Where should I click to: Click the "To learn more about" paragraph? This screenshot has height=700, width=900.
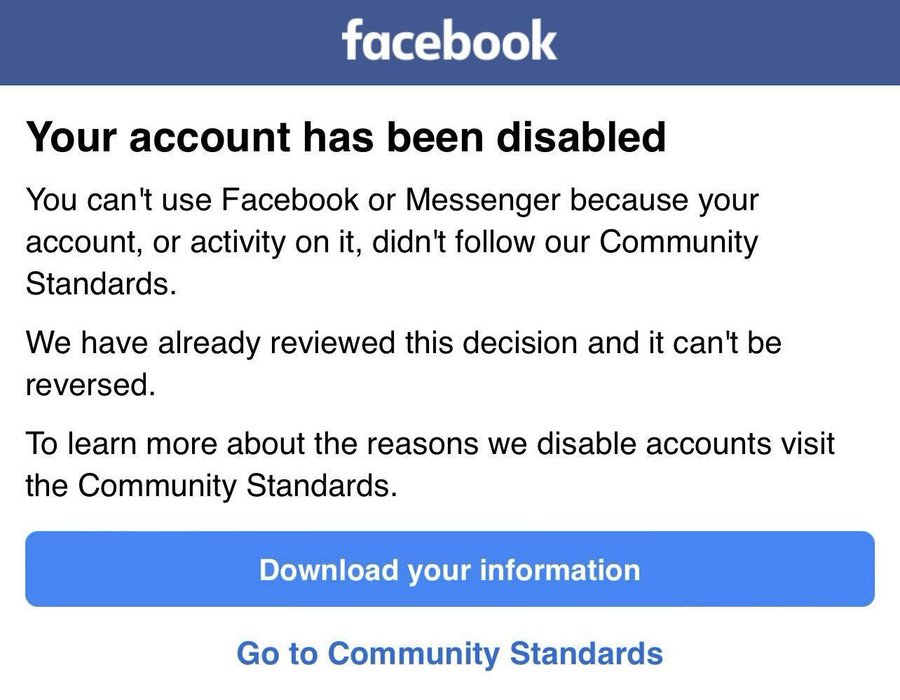(x=430, y=464)
